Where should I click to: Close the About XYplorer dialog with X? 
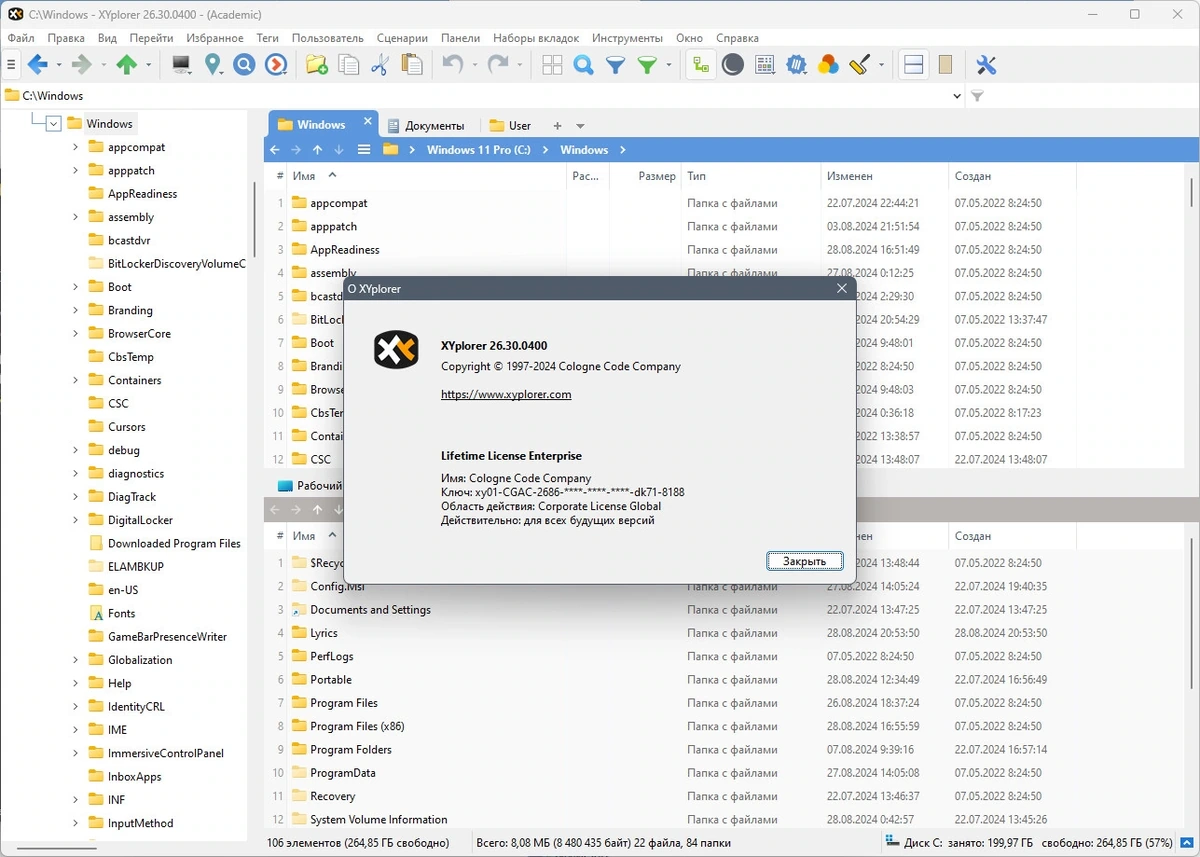[842, 288]
